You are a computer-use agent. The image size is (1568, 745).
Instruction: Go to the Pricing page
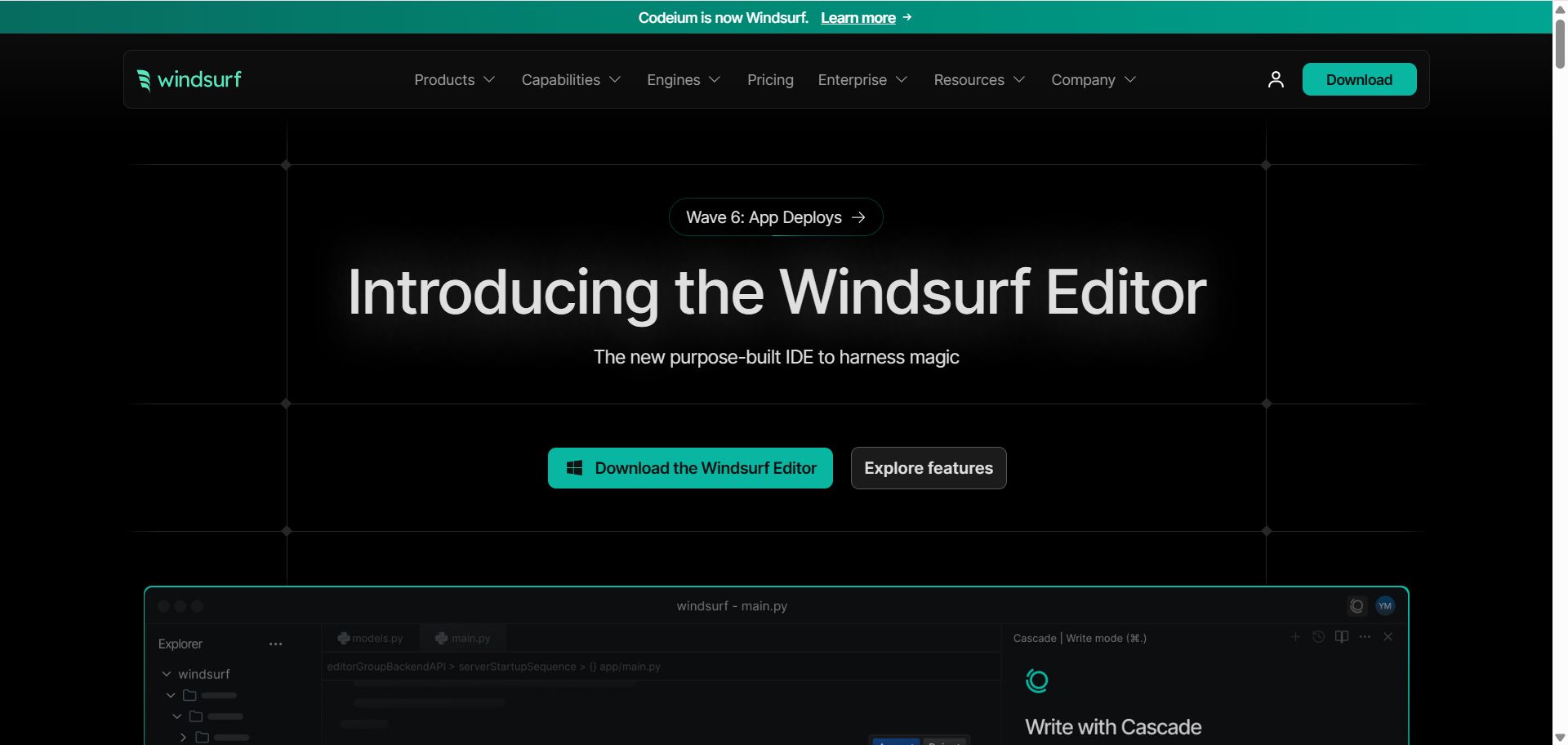770,79
